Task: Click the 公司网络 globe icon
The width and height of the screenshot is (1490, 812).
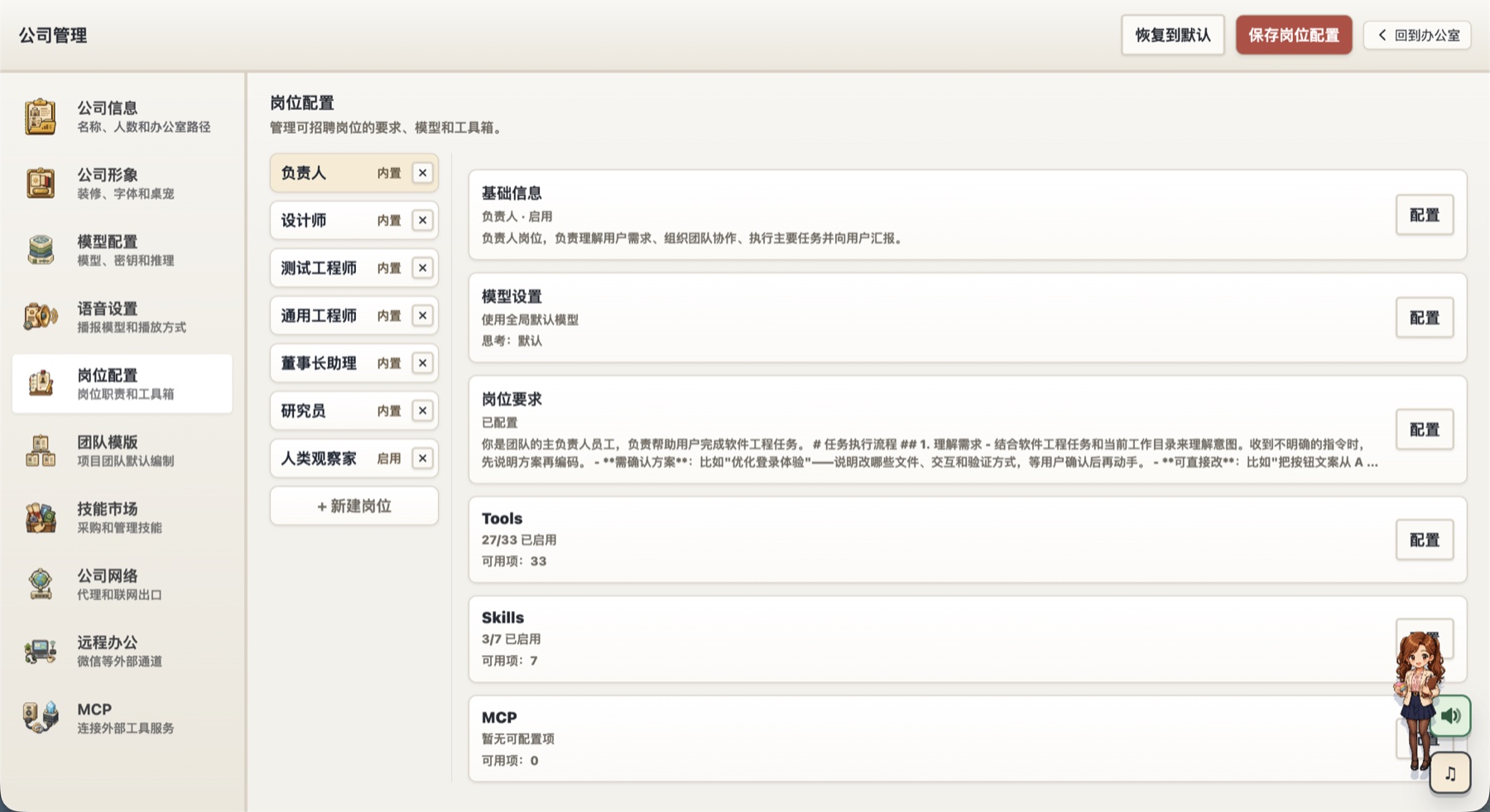Action: pos(40,584)
